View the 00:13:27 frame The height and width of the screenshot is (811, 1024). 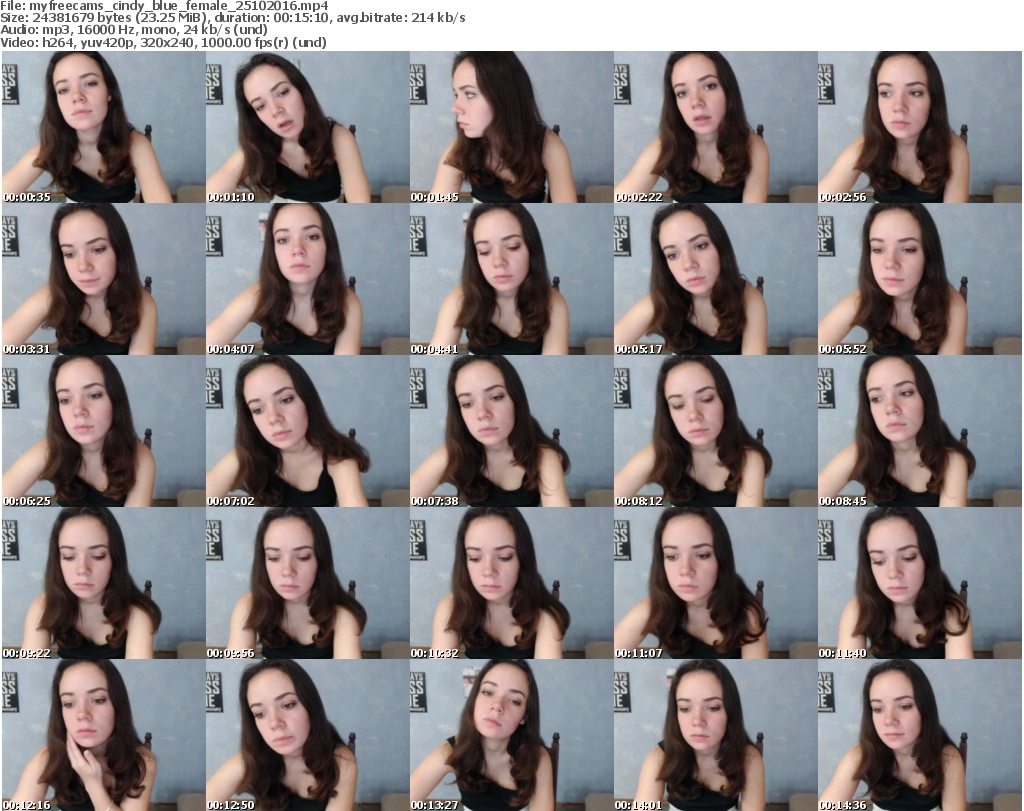click(511, 735)
